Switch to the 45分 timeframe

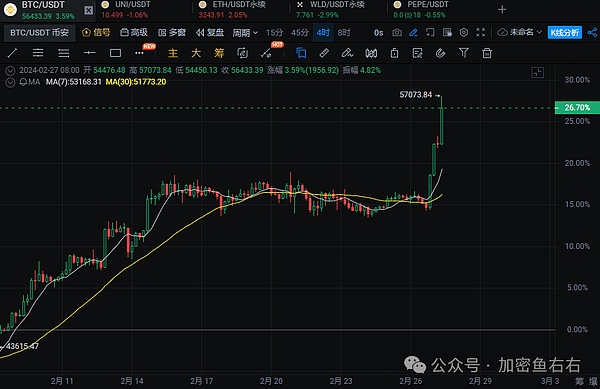(x=300, y=33)
